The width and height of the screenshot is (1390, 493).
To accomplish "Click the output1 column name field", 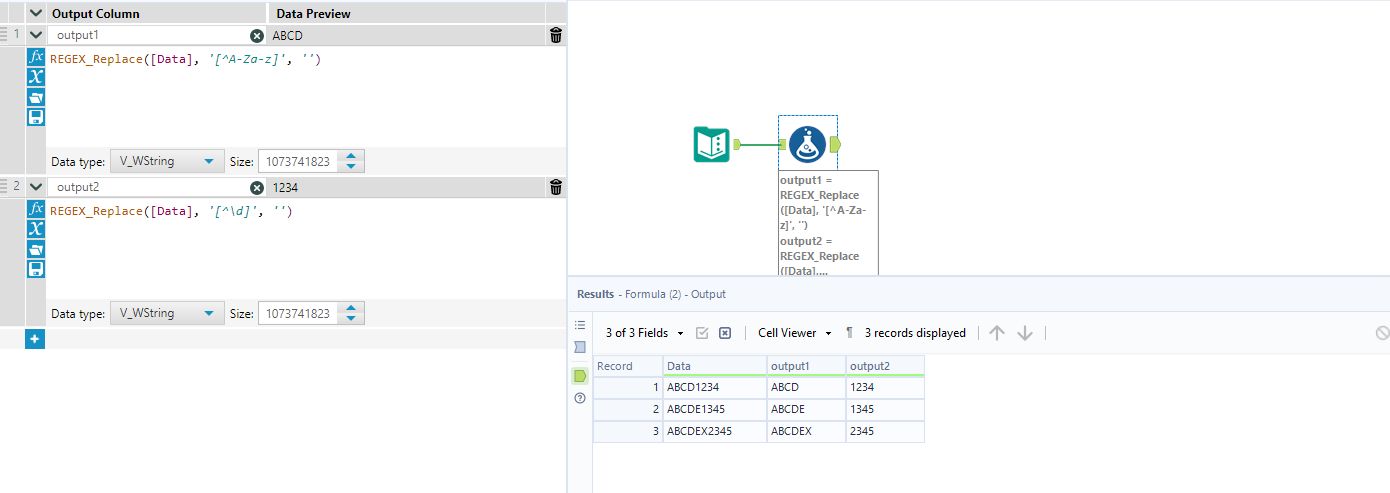I will click(150, 35).
